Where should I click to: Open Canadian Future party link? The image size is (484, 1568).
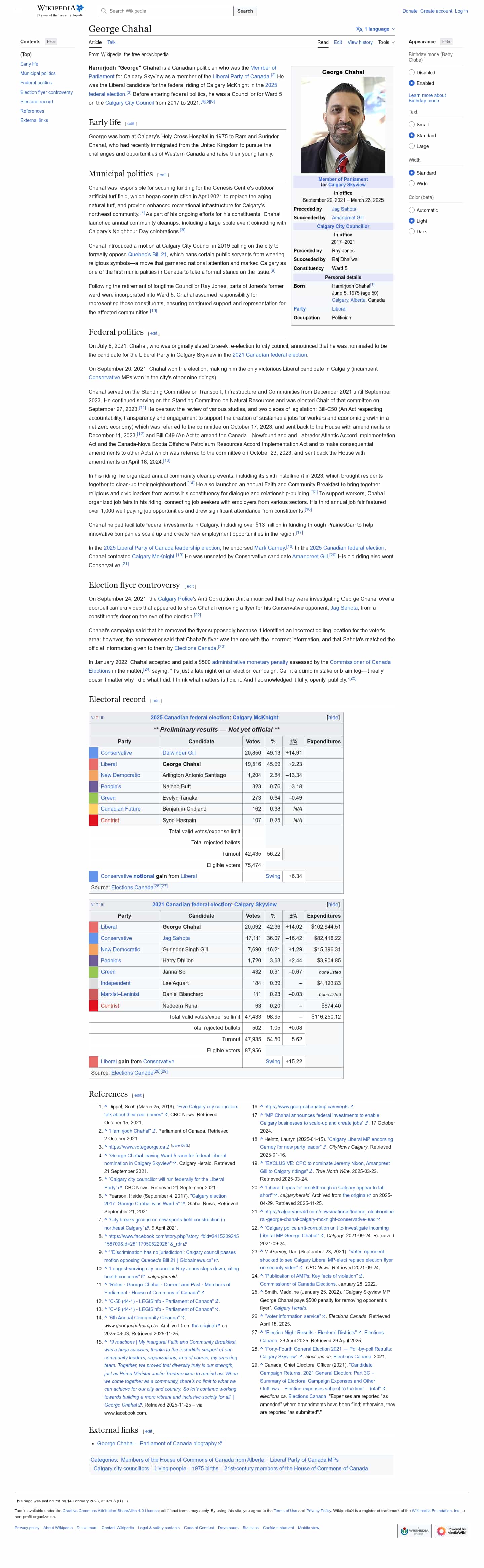tap(120, 809)
